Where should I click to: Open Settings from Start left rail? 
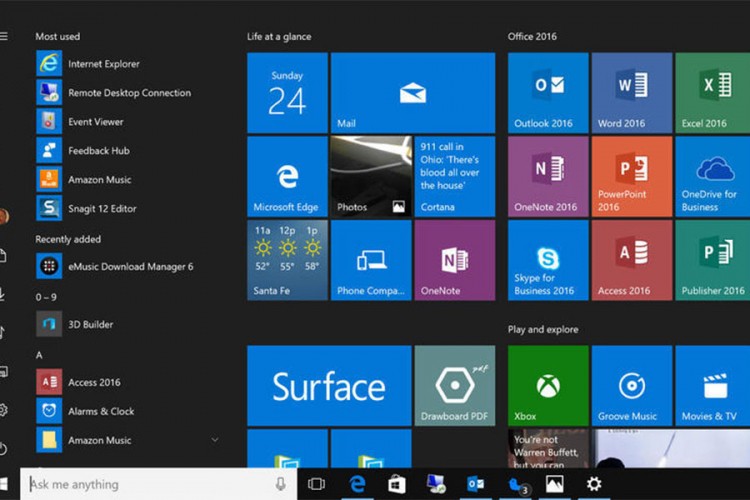coord(3,411)
